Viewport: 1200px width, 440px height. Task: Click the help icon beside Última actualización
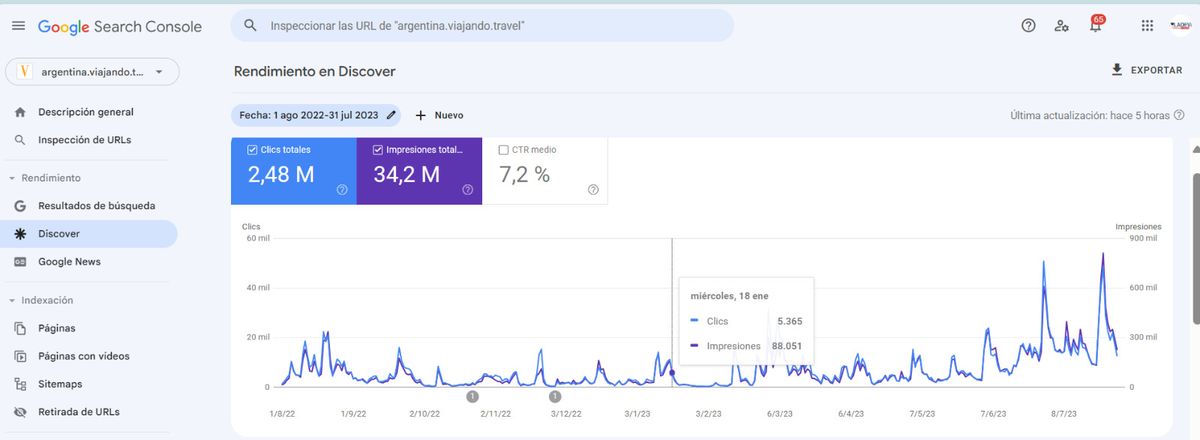point(1179,115)
